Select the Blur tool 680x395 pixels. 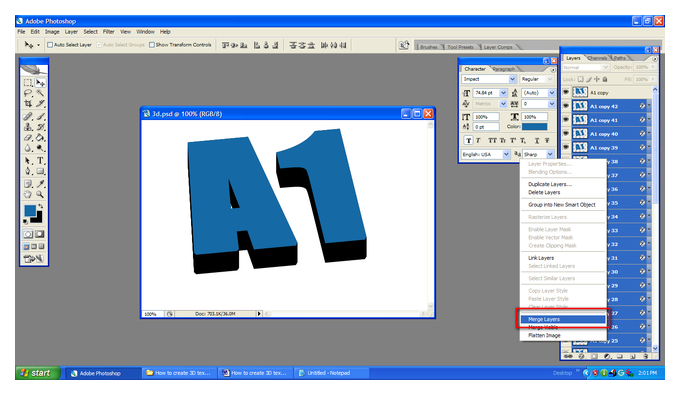coord(28,148)
